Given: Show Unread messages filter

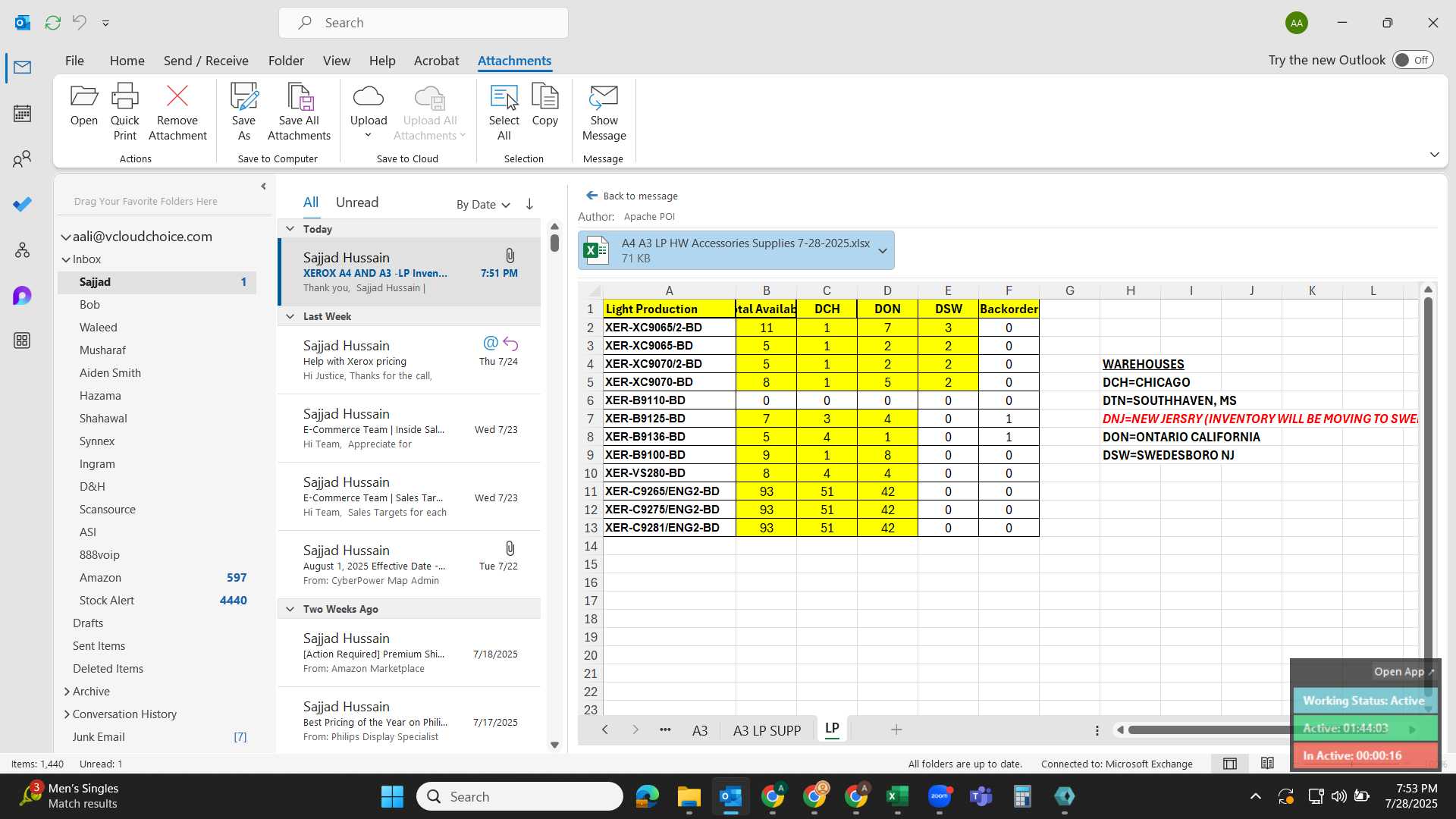Looking at the screenshot, I should pos(356,202).
